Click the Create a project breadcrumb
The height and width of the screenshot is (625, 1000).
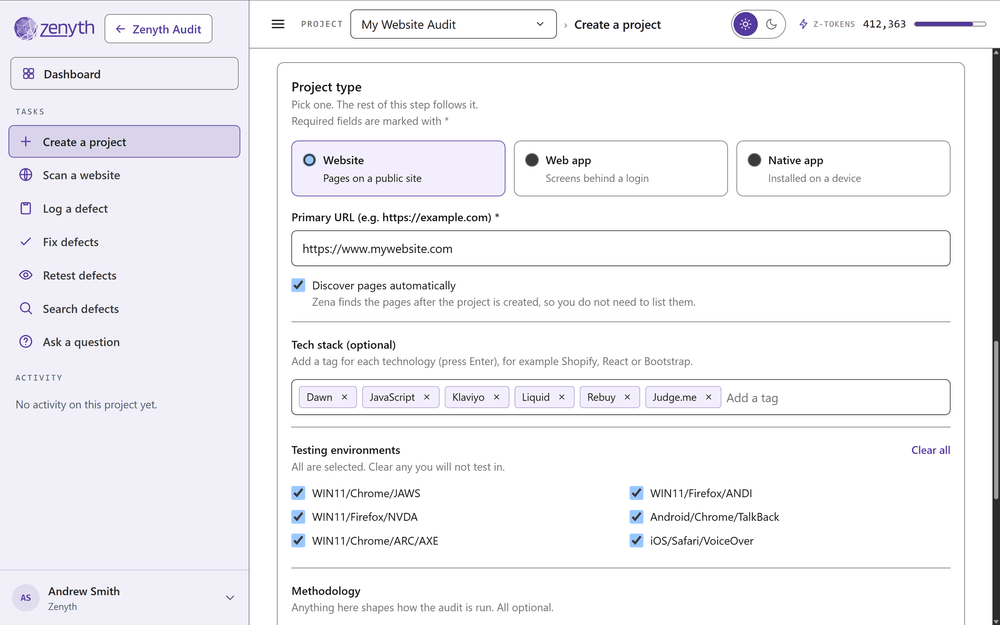617,24
